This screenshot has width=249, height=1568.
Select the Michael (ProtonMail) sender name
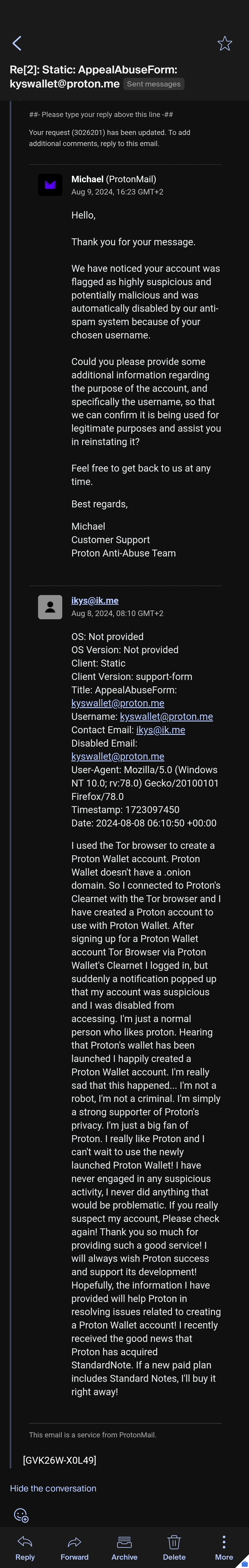point(114,179)
